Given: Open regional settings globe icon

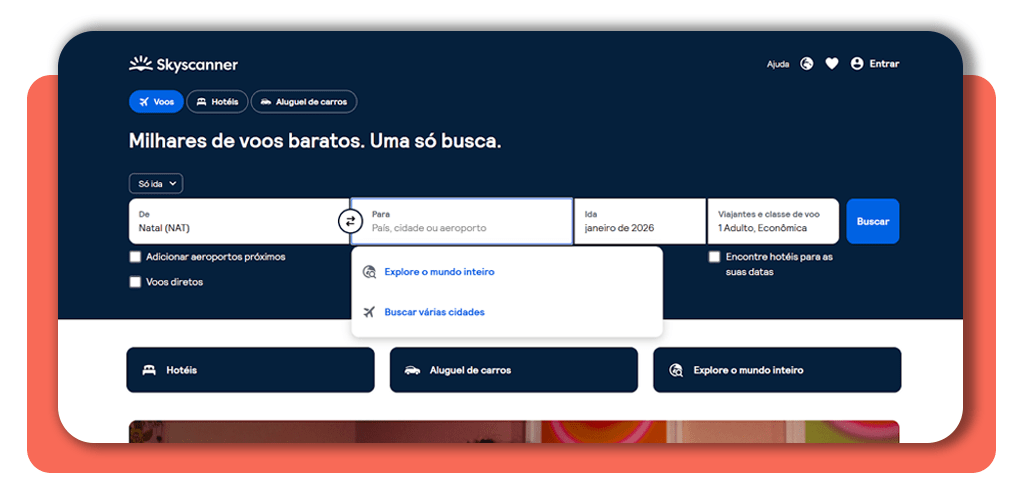Looking at the screenshot, I should [x=807, y=64].
